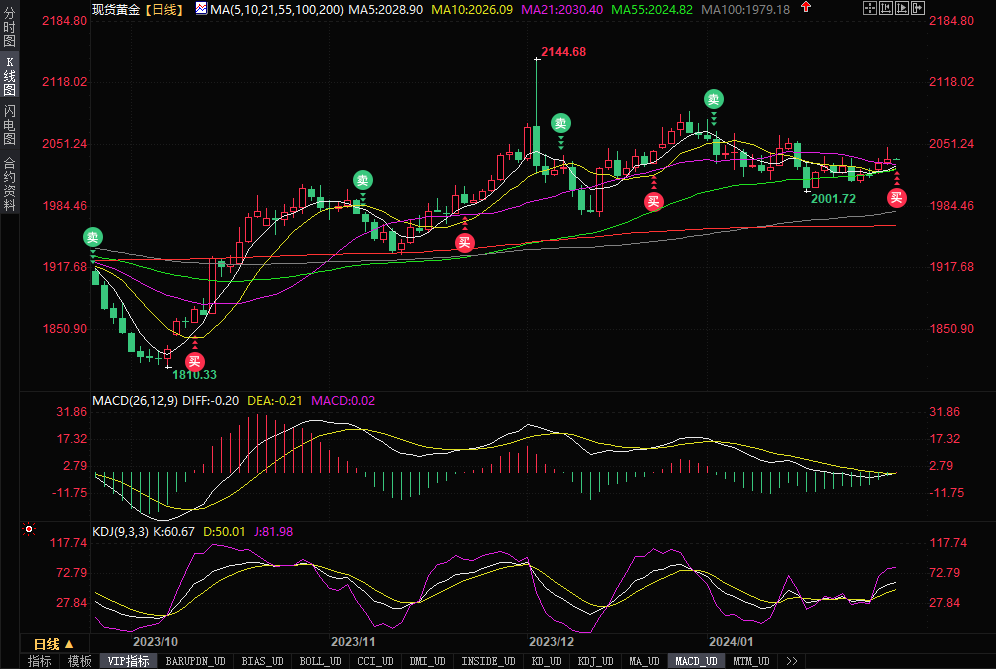Screen dimensions: 996x669
Task: Click the sun-shaped icon above the KDJ label
Action: click(29, 530)
